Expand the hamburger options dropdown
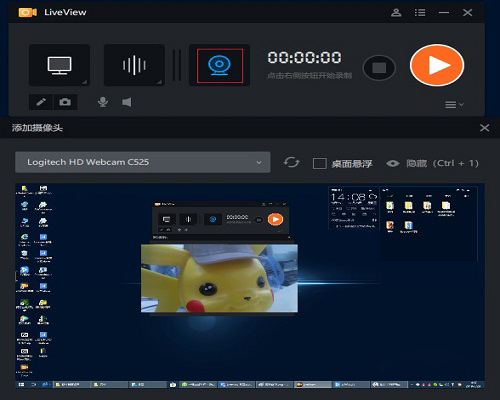Image resolution: width=500 pixels, height=400 pixels. click(x=454, y=105)
